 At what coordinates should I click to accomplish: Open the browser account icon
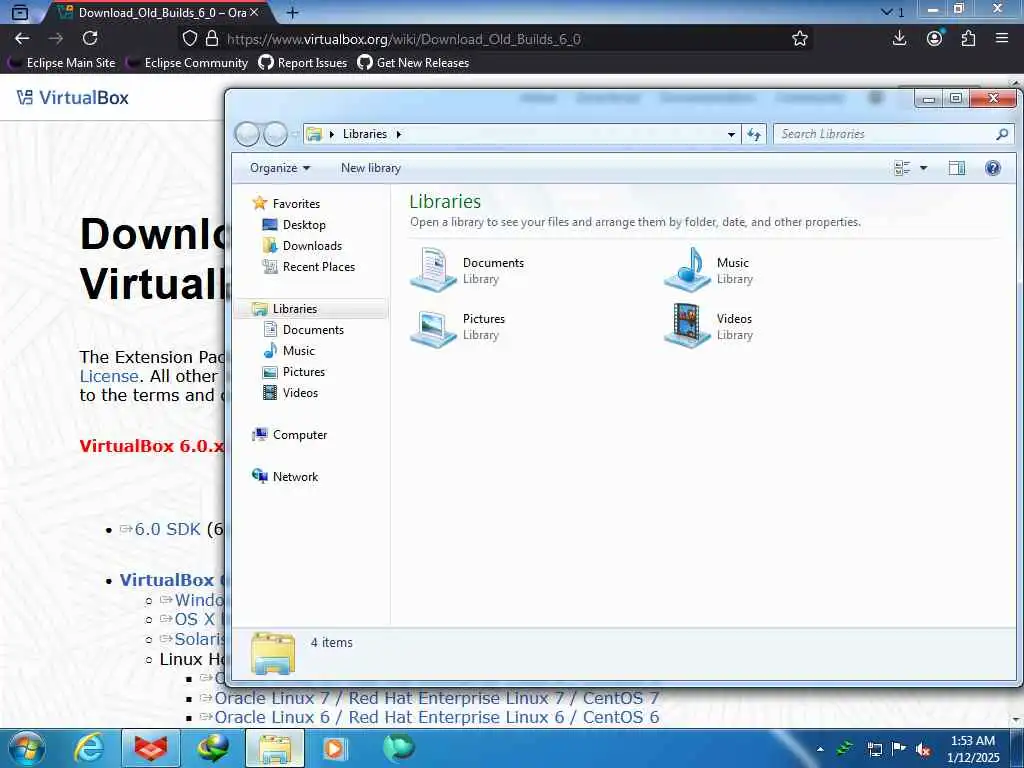935,39
